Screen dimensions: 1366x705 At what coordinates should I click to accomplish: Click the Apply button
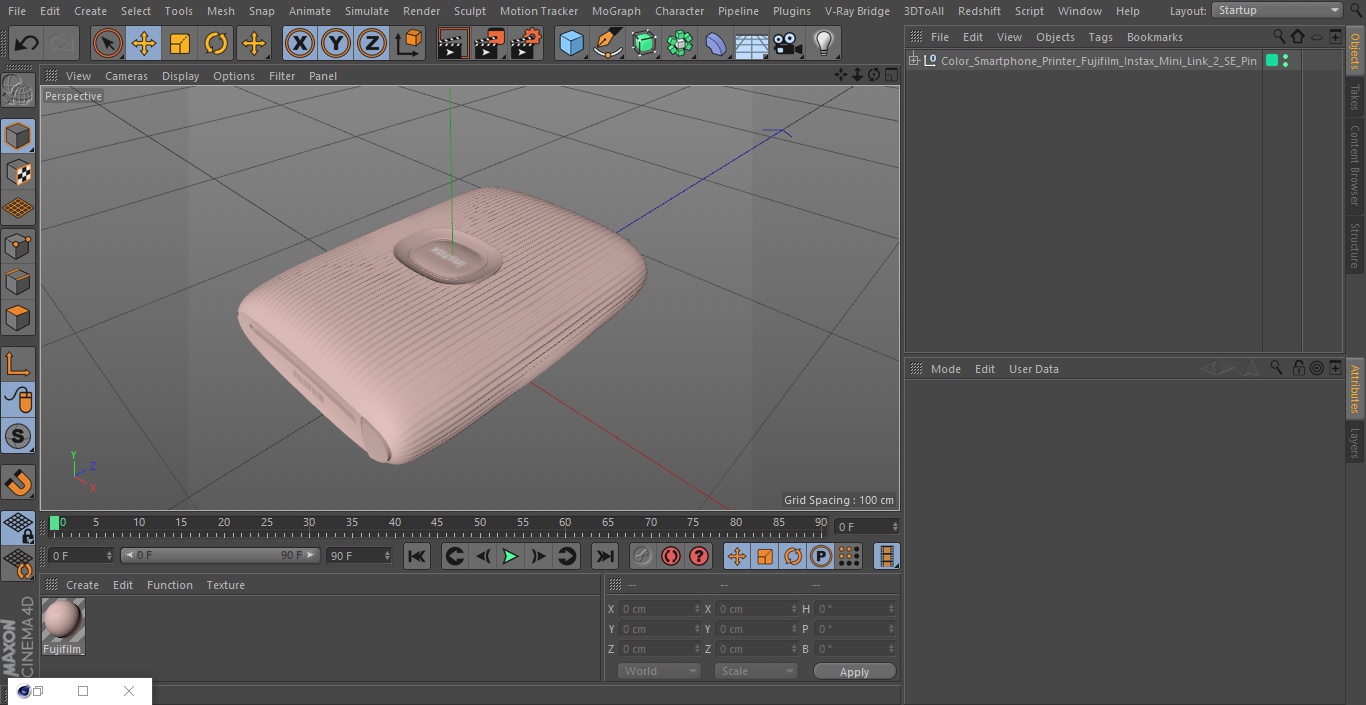(854, 672)
